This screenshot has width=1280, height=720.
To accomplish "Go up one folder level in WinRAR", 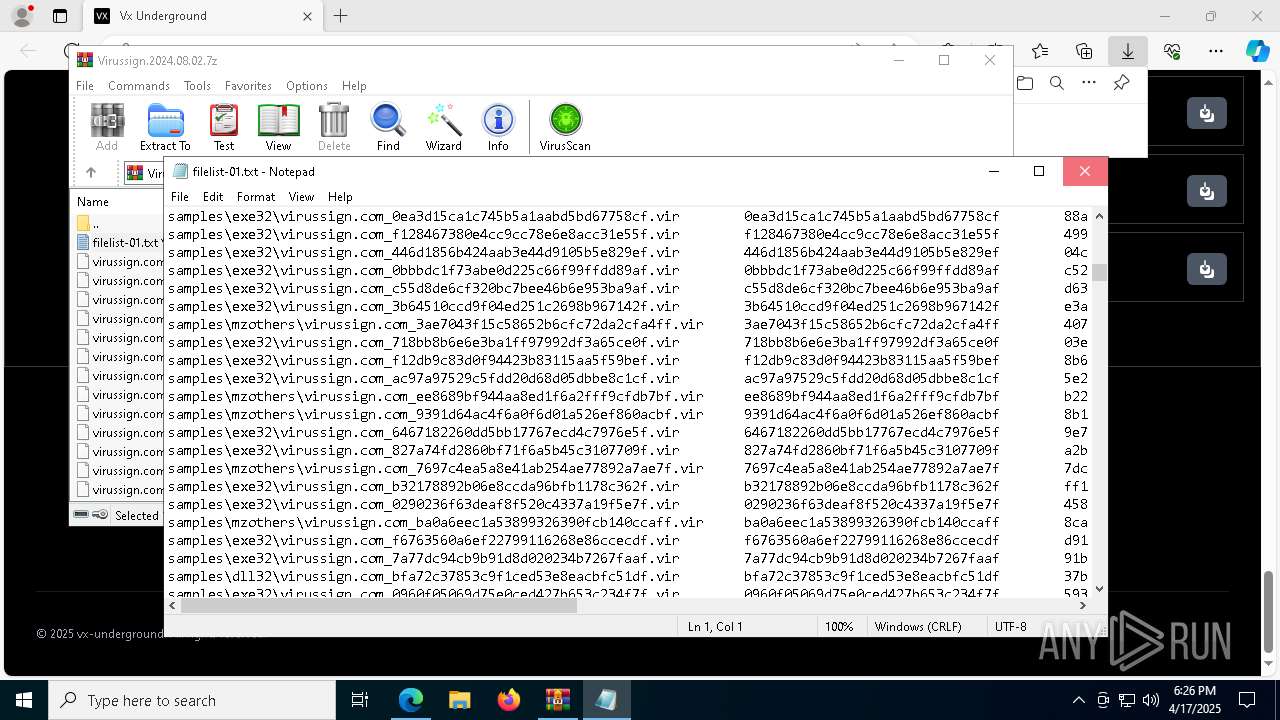I will [x=91, y=173].
